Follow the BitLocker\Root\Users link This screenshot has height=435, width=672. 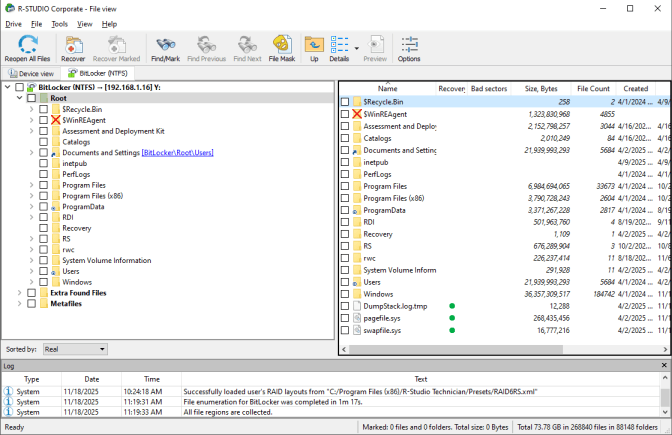[x=177, y=153]
